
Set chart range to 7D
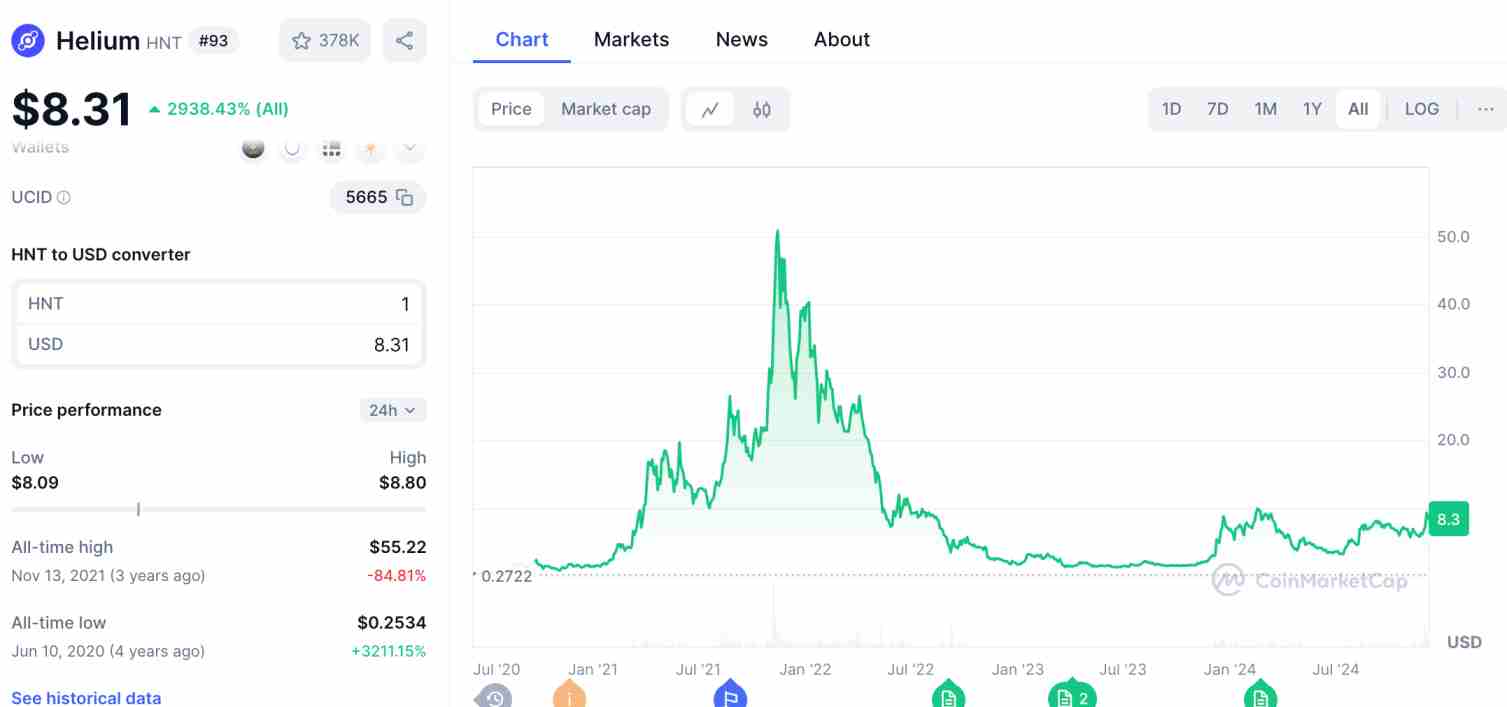[1217, 109]
